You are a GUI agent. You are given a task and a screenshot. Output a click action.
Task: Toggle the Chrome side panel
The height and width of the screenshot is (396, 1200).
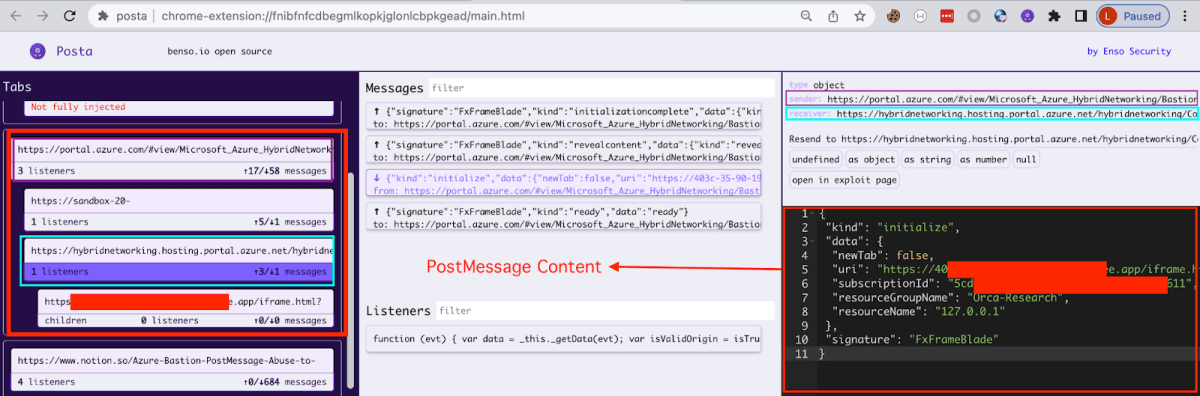(x=1080, y=16)
